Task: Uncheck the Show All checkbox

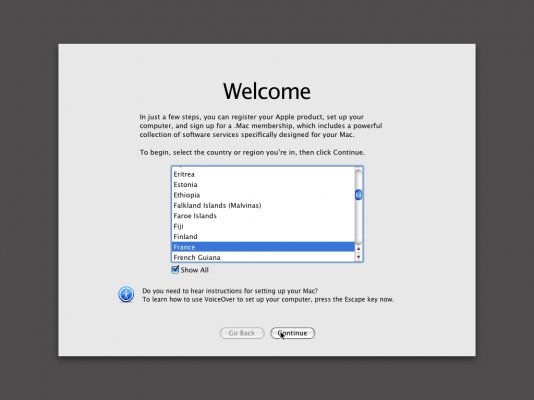Action: pos(175,270)
